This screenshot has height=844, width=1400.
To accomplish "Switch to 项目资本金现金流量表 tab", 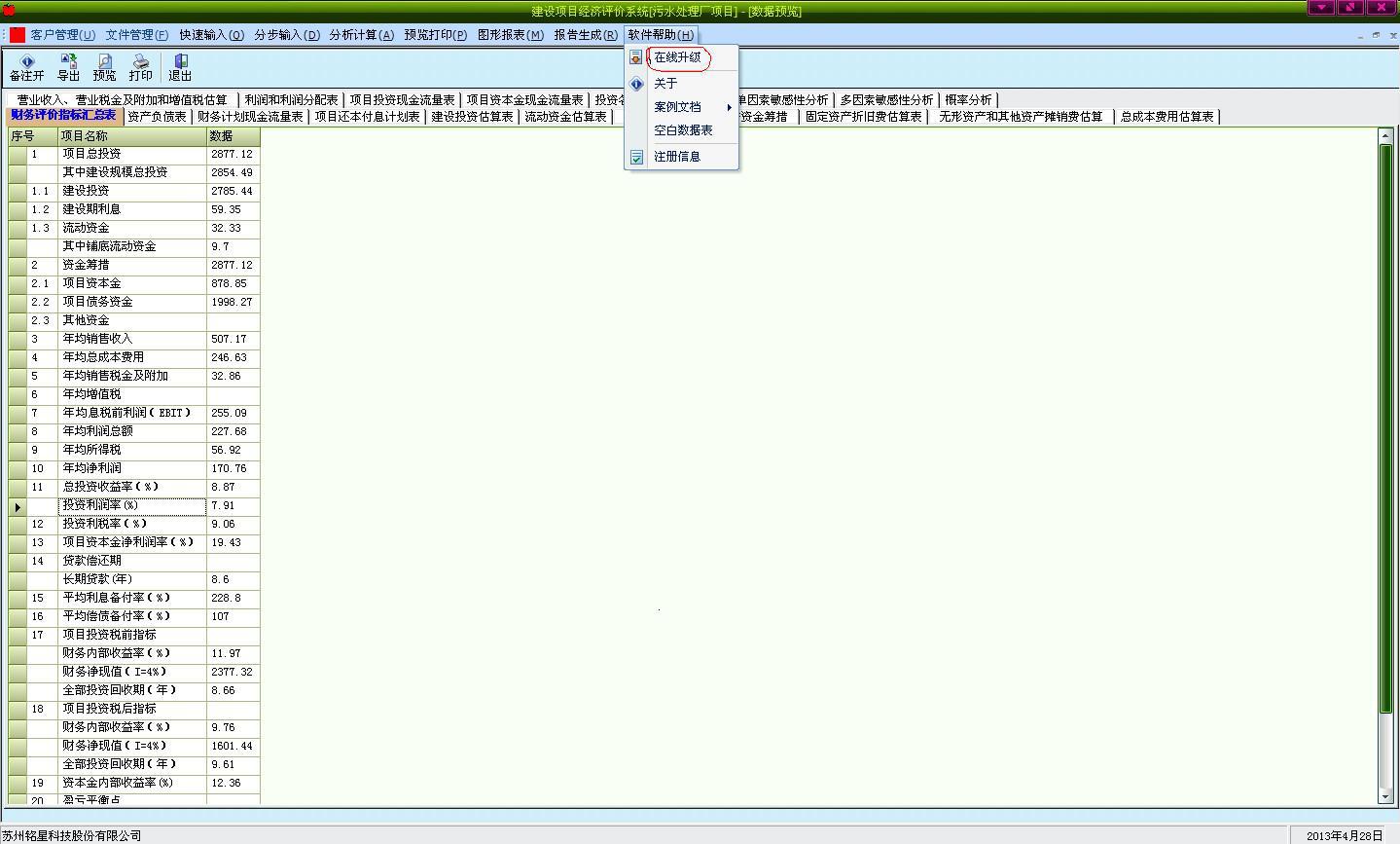I will click(525, 100).
